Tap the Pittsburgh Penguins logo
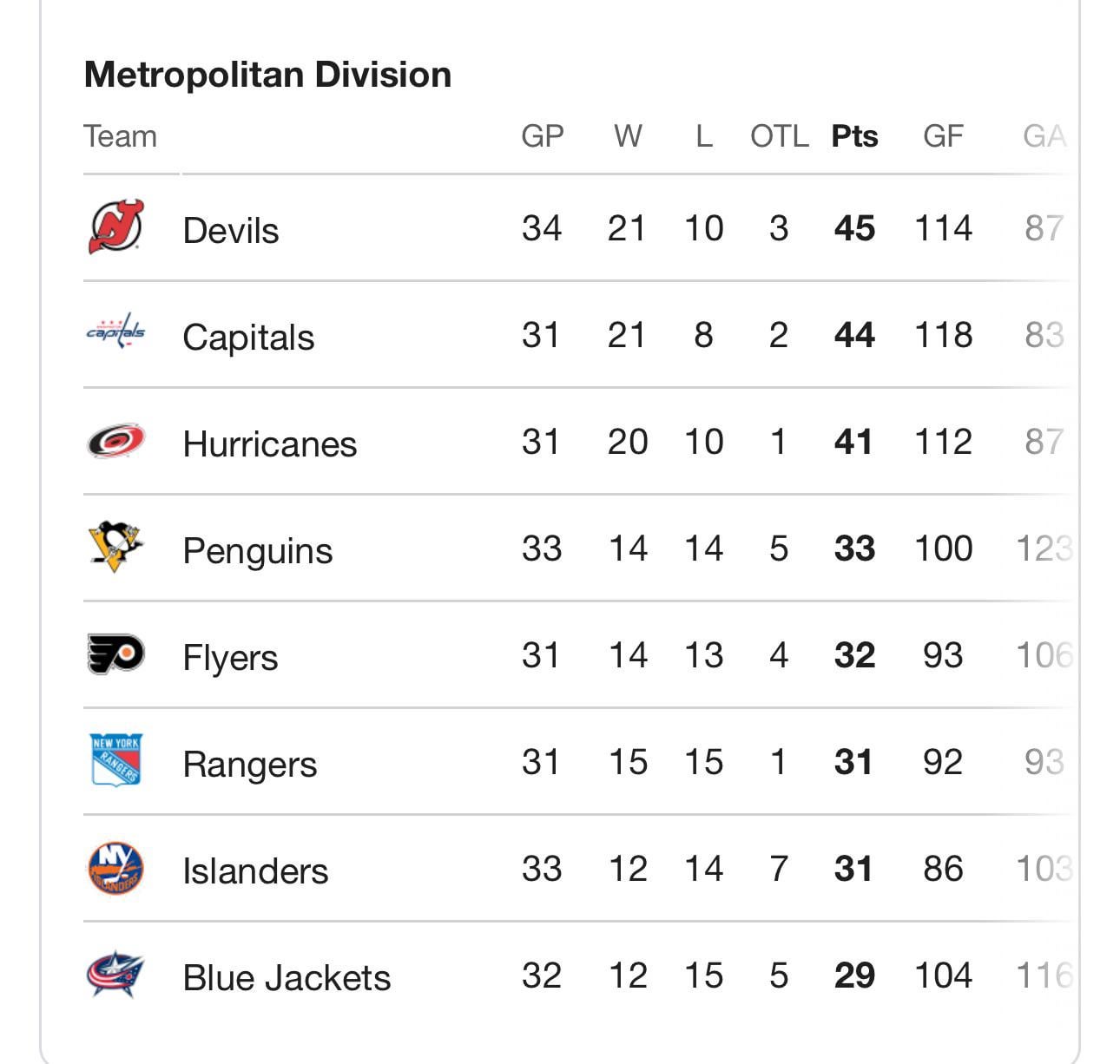The image size is (1120, 1064). [115, 547]
